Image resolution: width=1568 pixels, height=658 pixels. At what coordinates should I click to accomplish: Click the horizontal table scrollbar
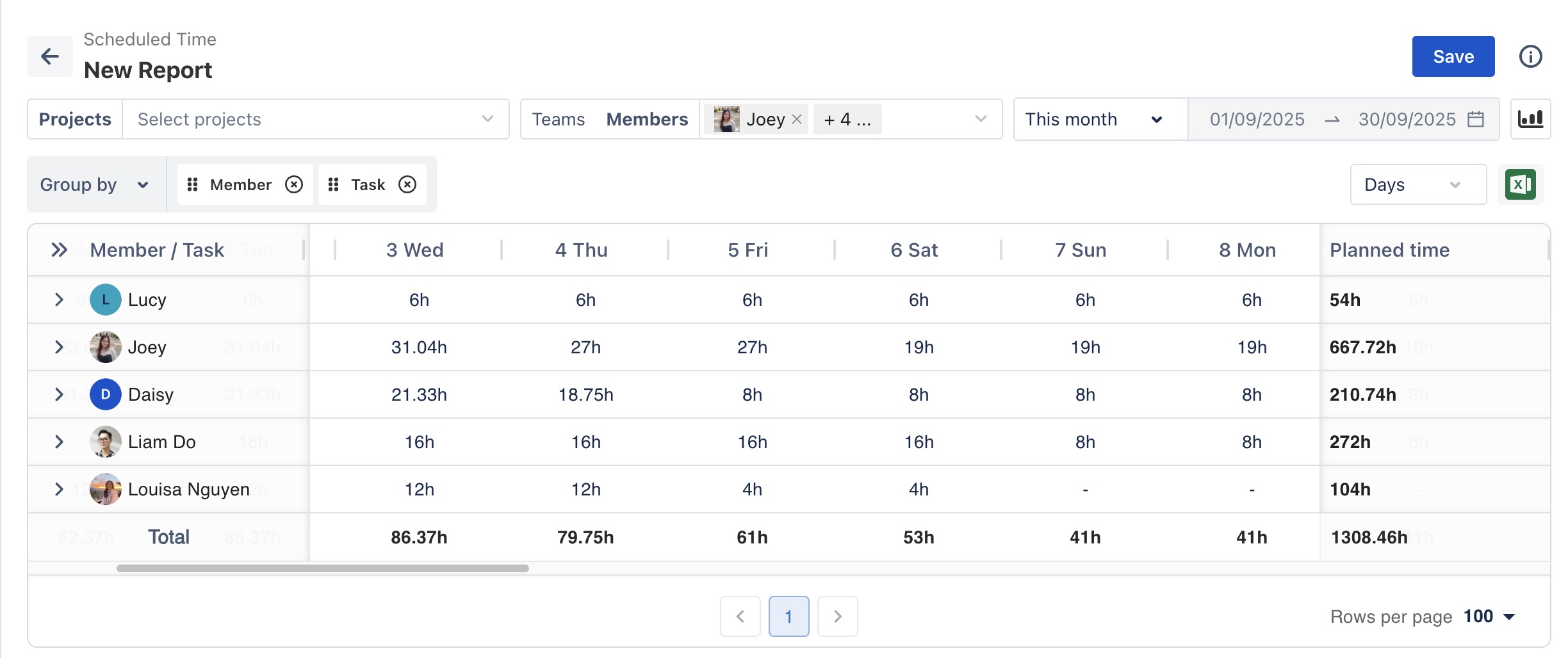tap(322, 568)
